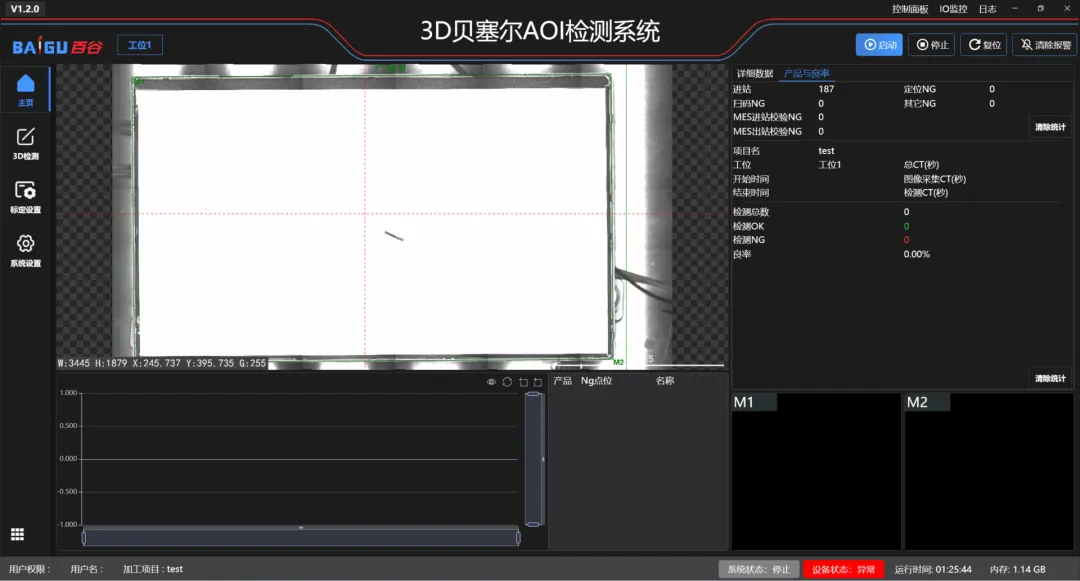Toggle the eye visibility icon above the chart
This screenshot has width=1080, height=581.
[491, 382]
